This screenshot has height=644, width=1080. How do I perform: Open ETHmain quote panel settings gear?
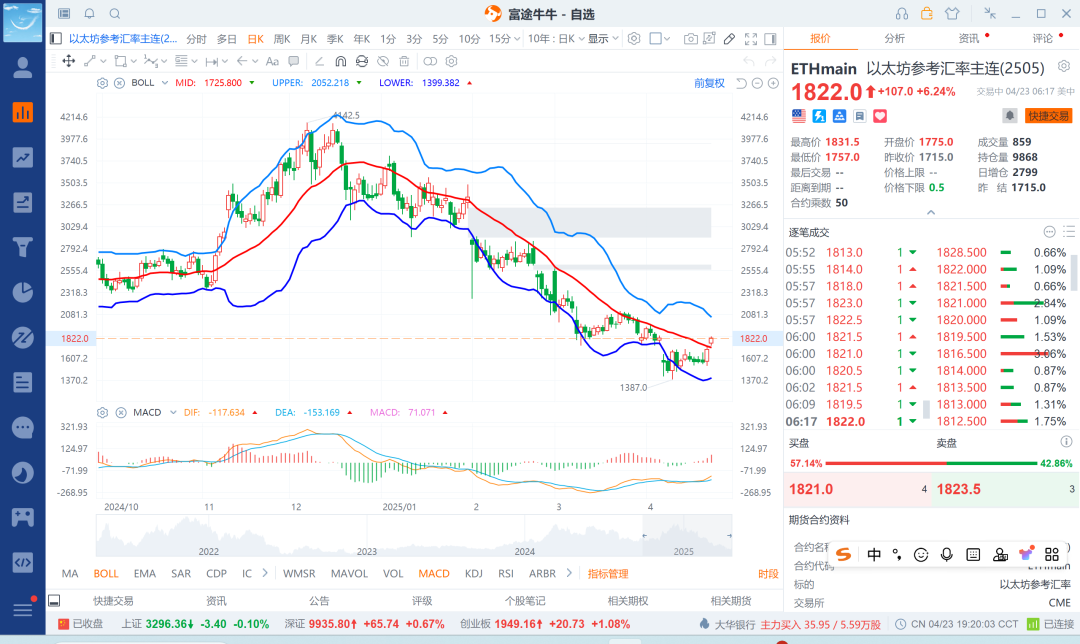click(1063, 66)
